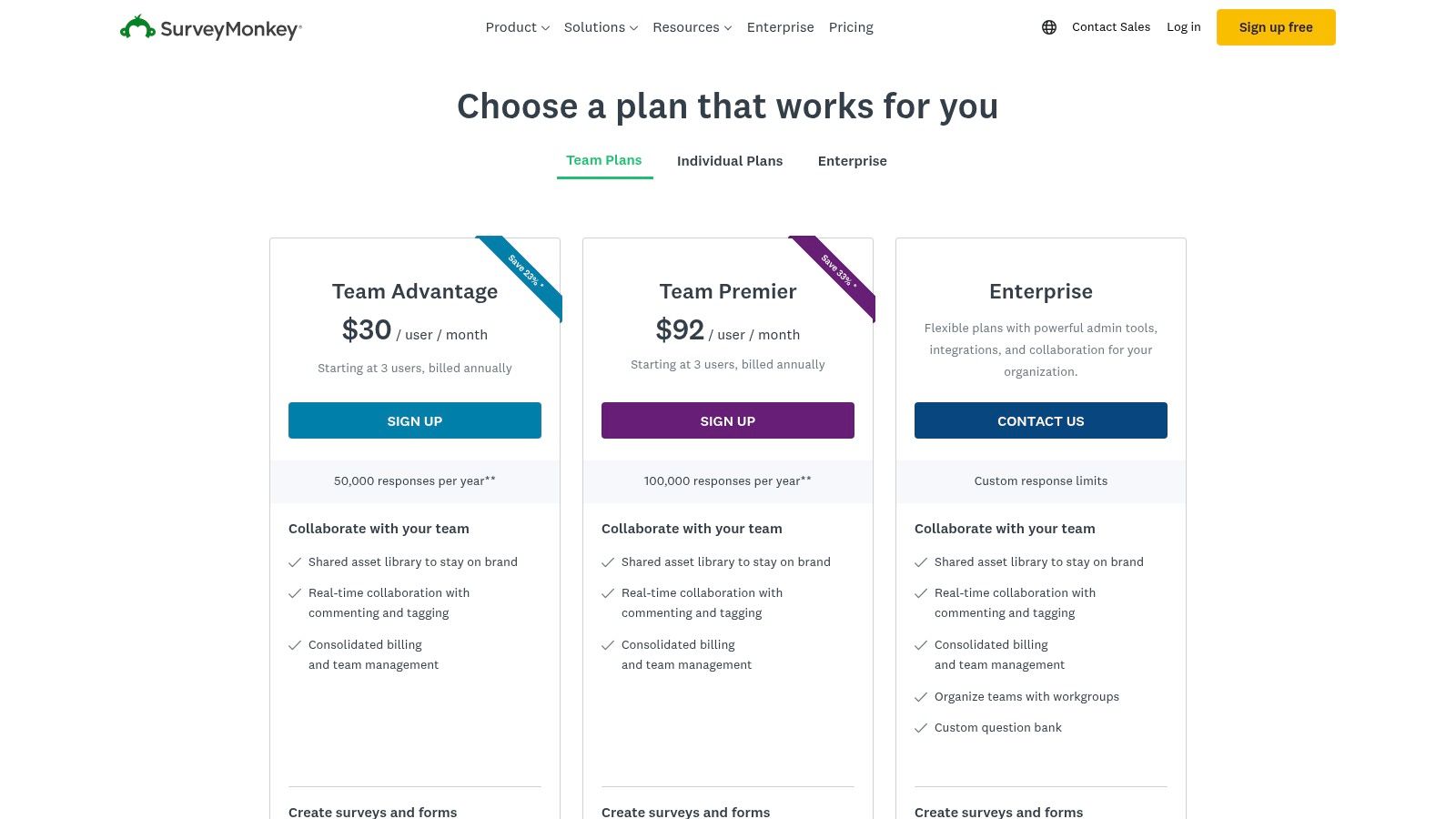
Task: Click the Log in link
Action: (1183, 27)
